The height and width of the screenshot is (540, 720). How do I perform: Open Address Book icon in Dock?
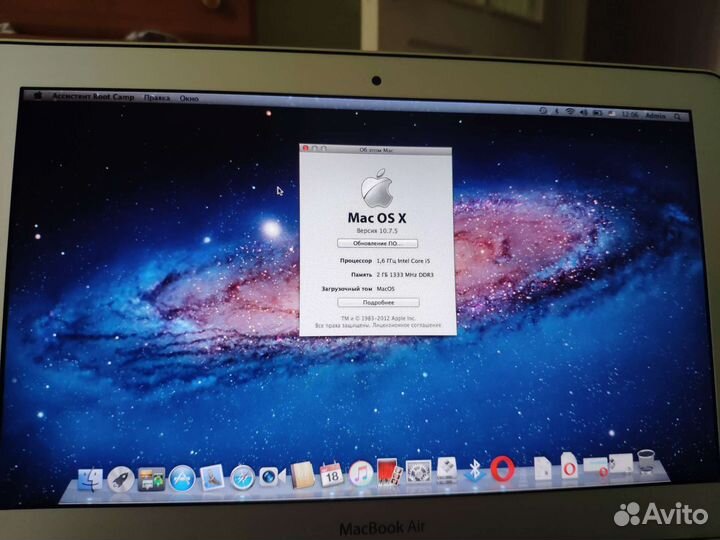click(302, 475)
